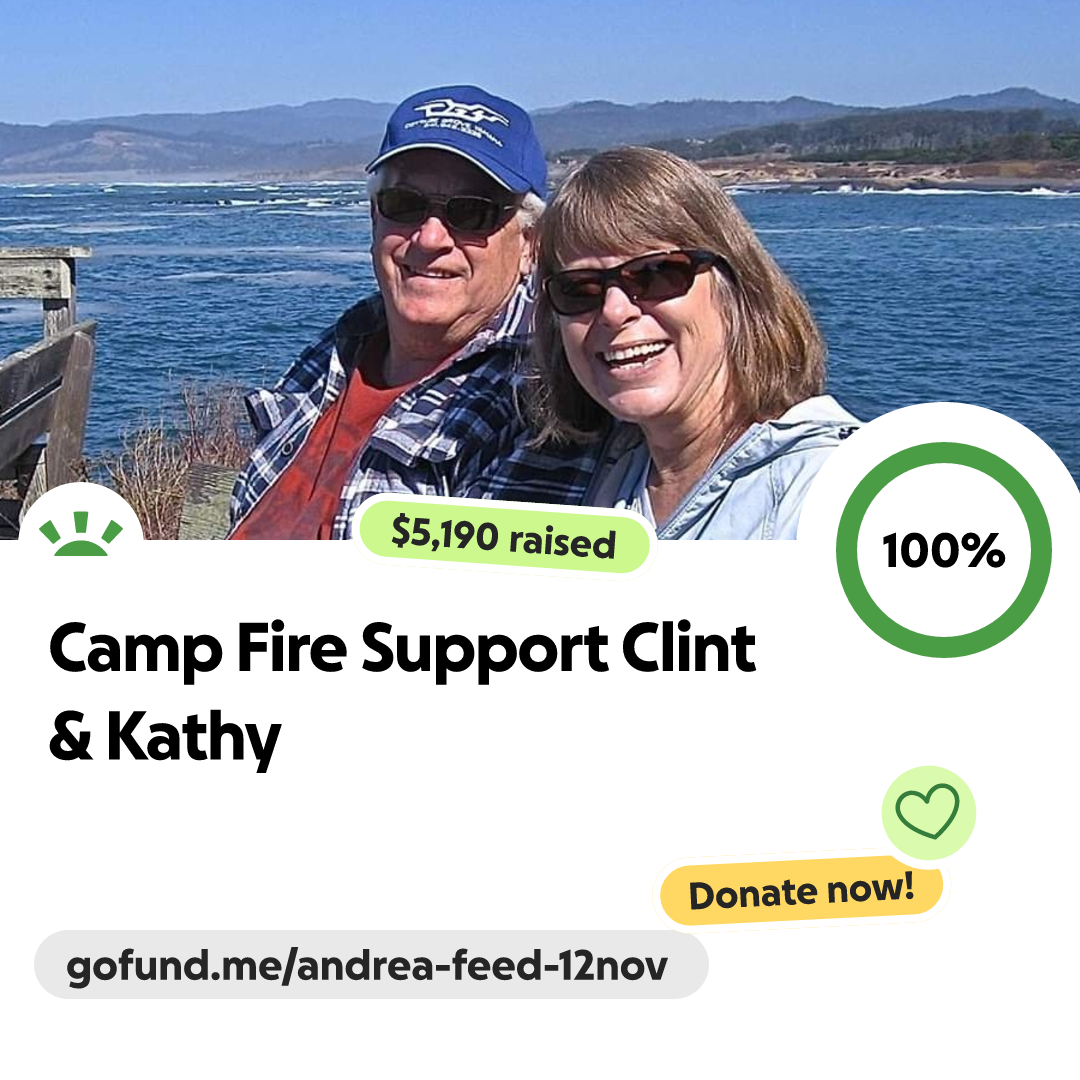The image size is (1080, 1080).
Task: Tap the green heart icon
Action: click(x=928, y=811)
